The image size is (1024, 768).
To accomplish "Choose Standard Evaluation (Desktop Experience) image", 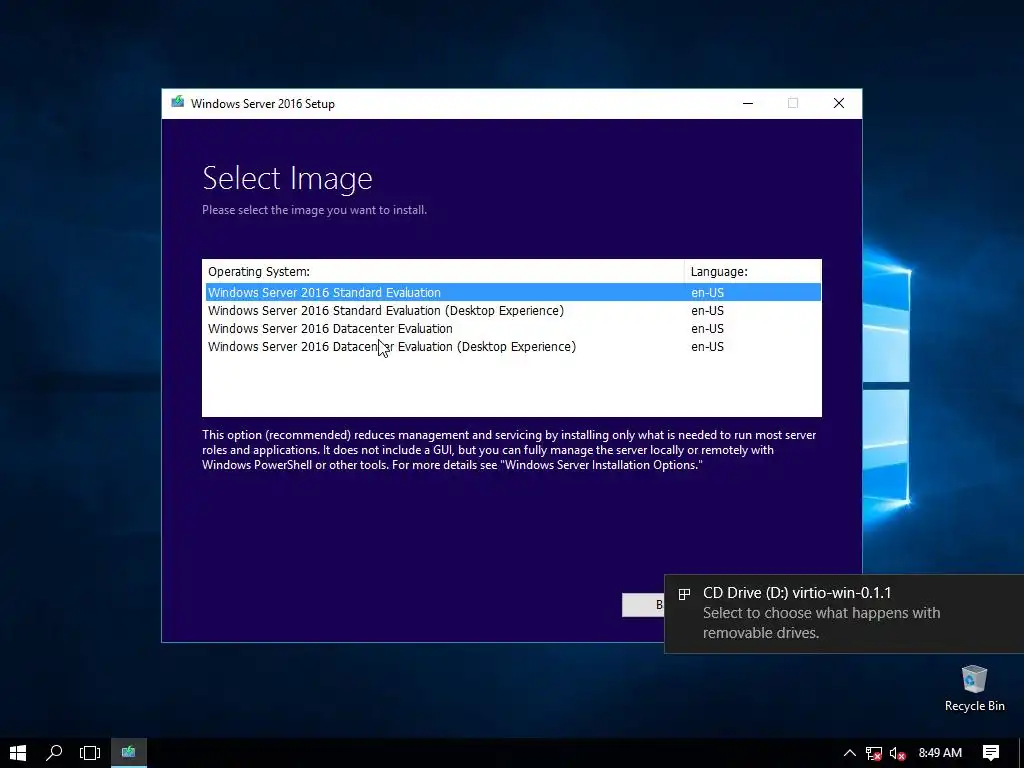I will point(513,311).
